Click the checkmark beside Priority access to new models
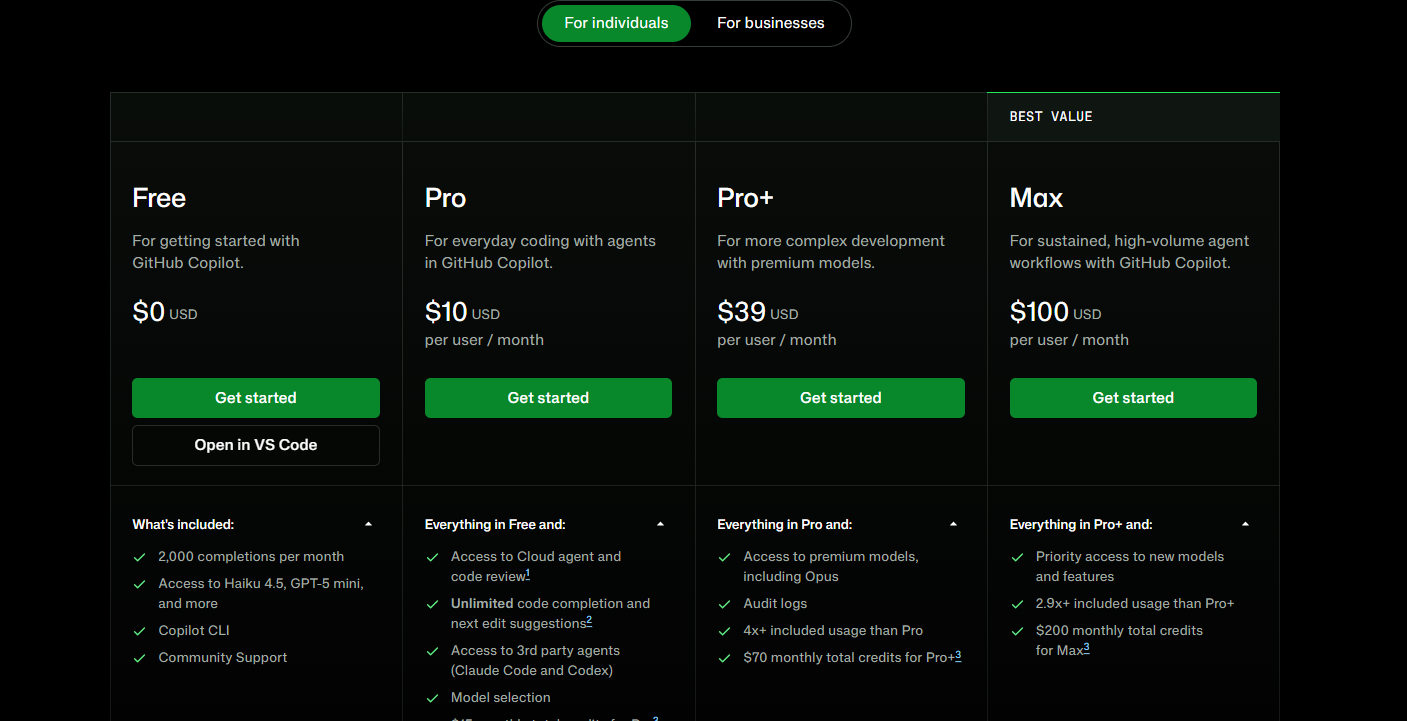This screenshot has width=1407, height=721. [1017, 557]
